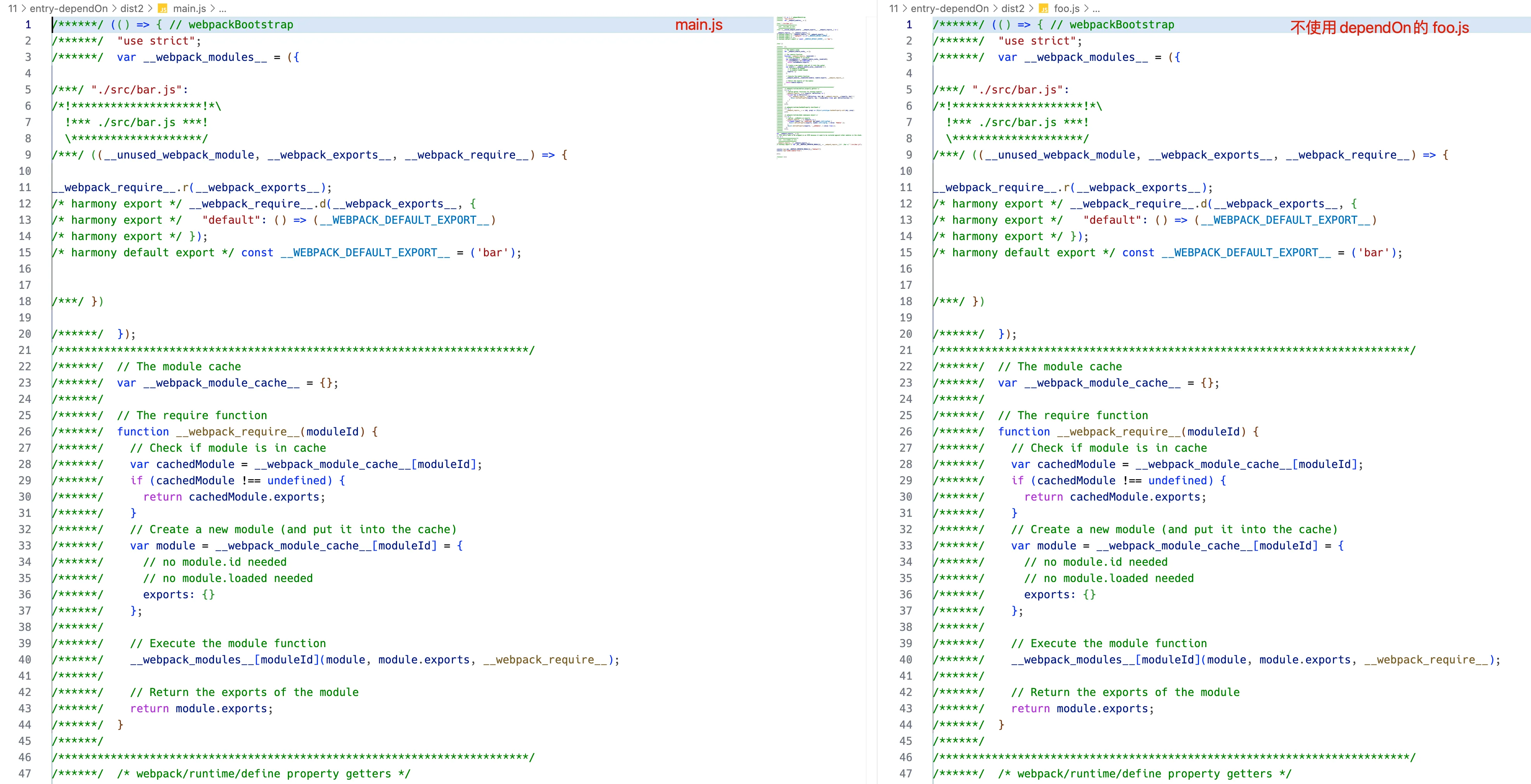1531x784 pixels.
Task: Click "use strict" string in foo.js editor
Action: coord(1037,40)
